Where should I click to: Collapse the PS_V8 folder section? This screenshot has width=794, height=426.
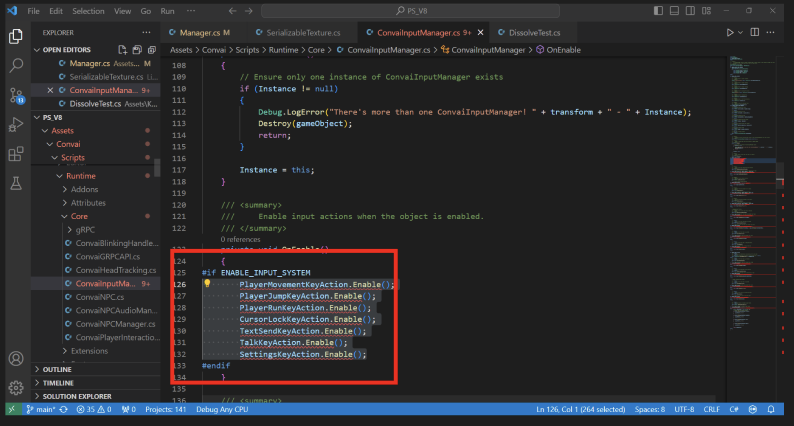tap(36, 117)
